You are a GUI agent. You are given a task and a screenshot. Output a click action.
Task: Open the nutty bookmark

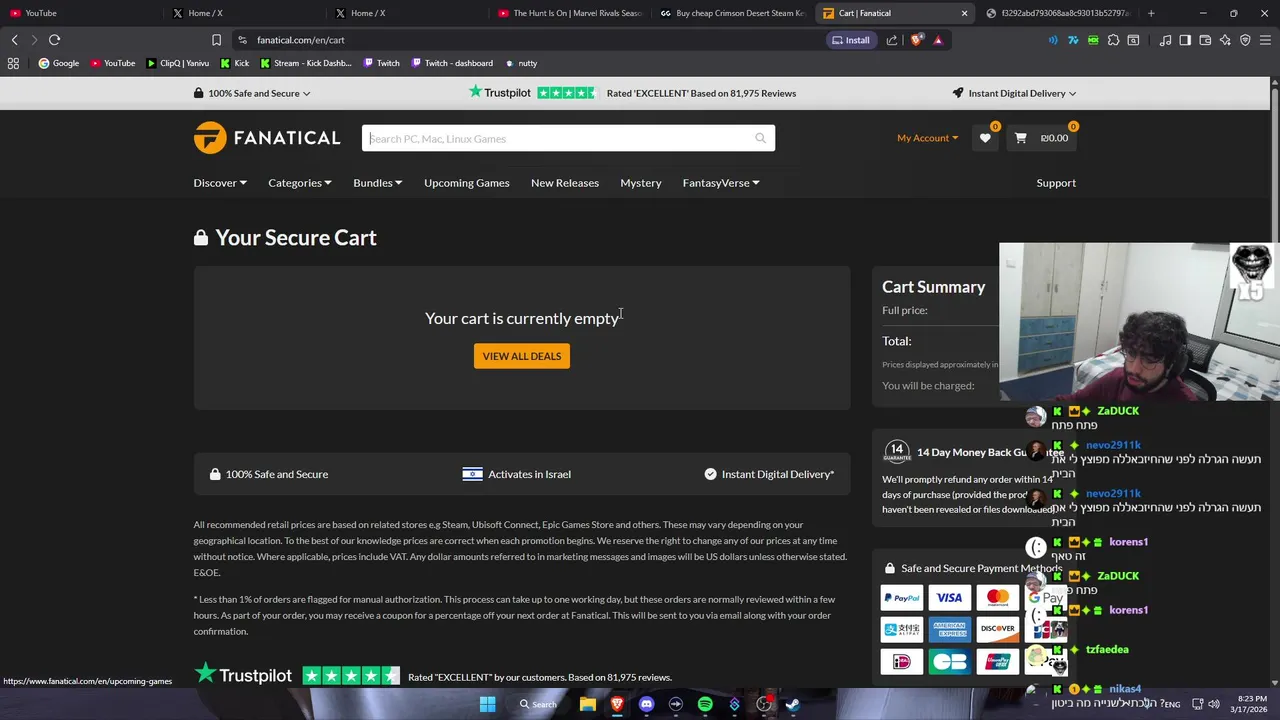click(x=521, y=63)
